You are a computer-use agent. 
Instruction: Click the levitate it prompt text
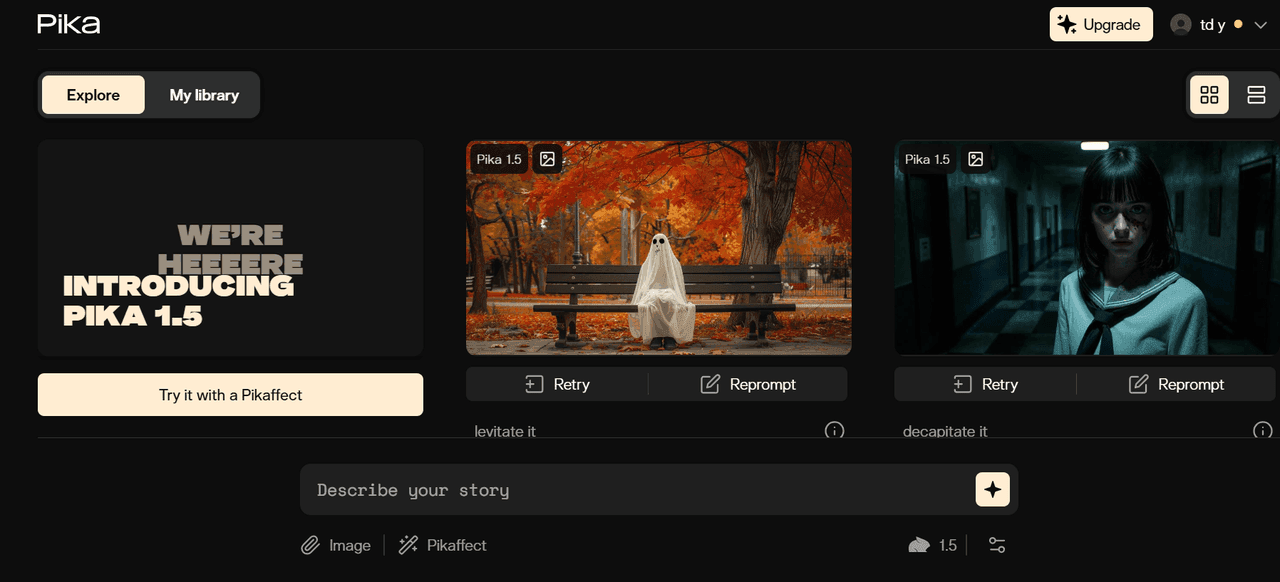click(505, 431)
